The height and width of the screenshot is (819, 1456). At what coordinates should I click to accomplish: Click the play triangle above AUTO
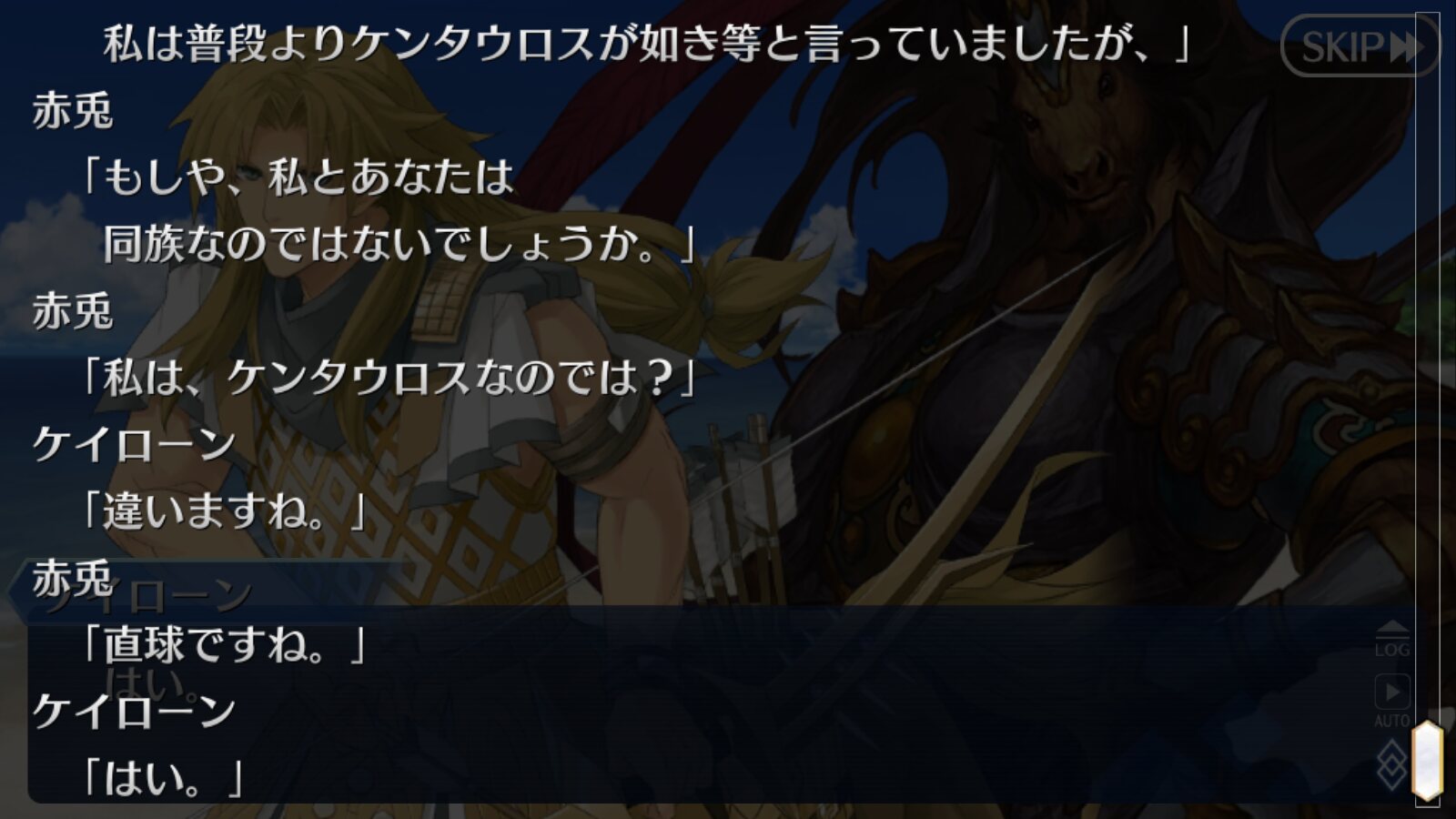(1391, 692)
